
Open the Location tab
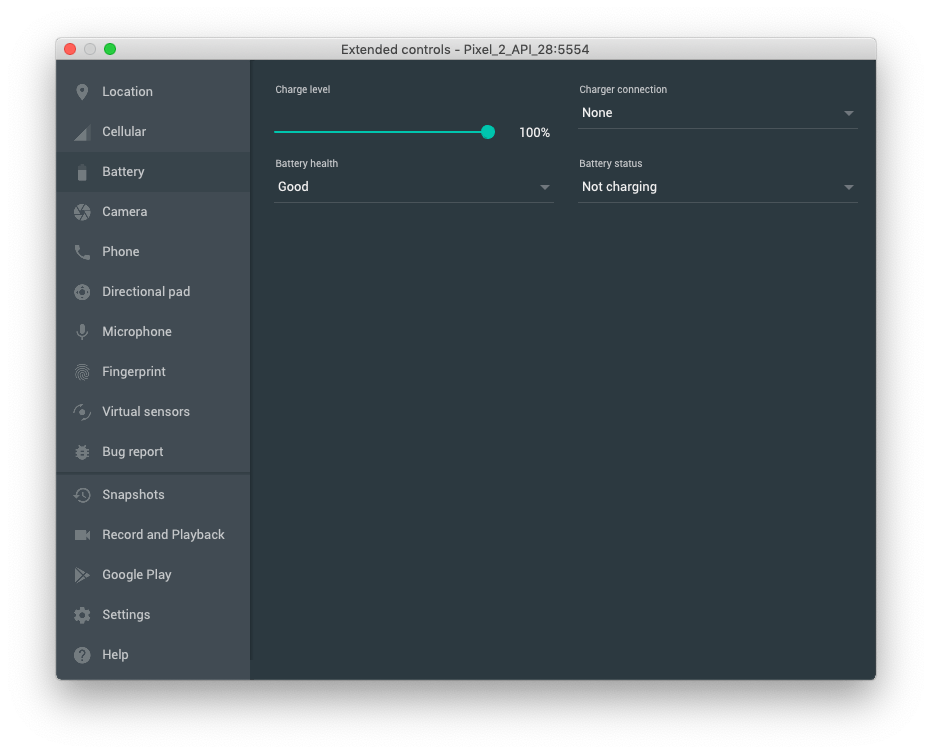(153, 92)
